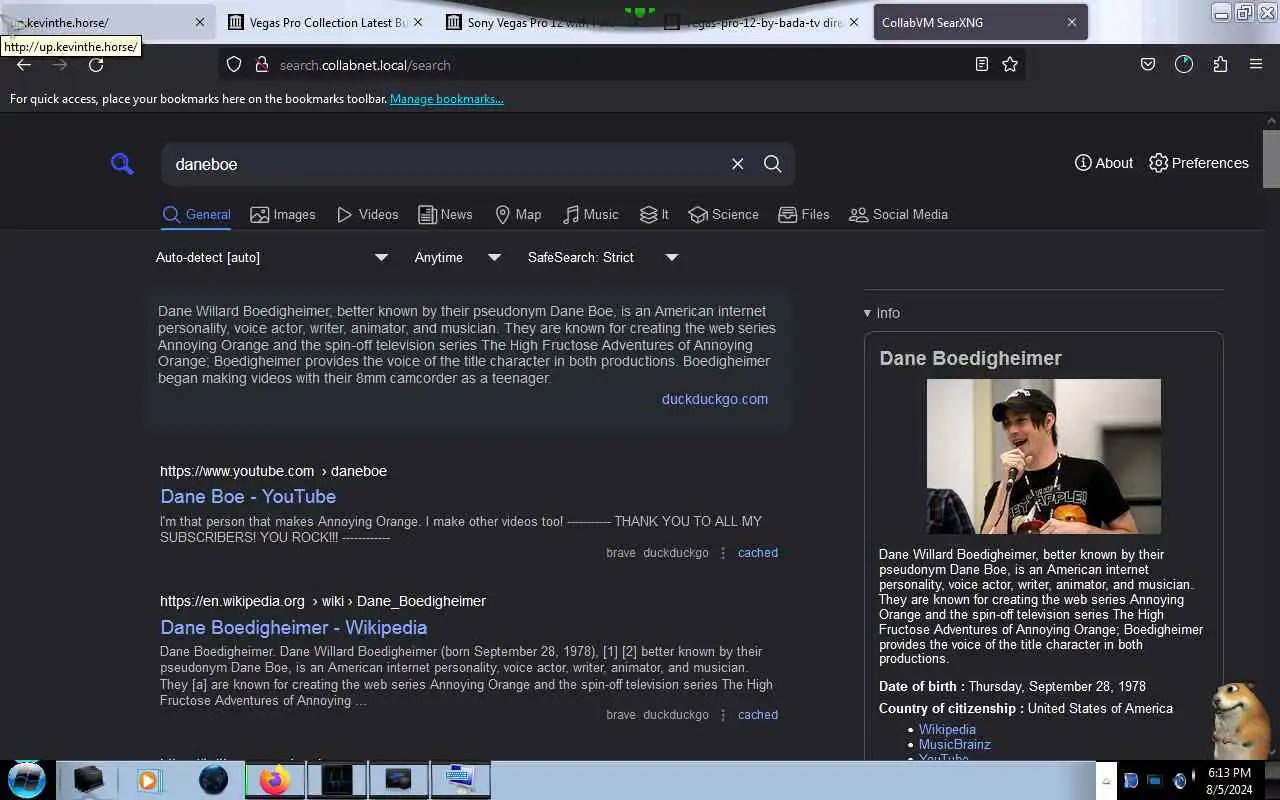Switch to Science search category
Viewport: 1280px width, 800px height.
pyautogui.click(x=724, y=214)
